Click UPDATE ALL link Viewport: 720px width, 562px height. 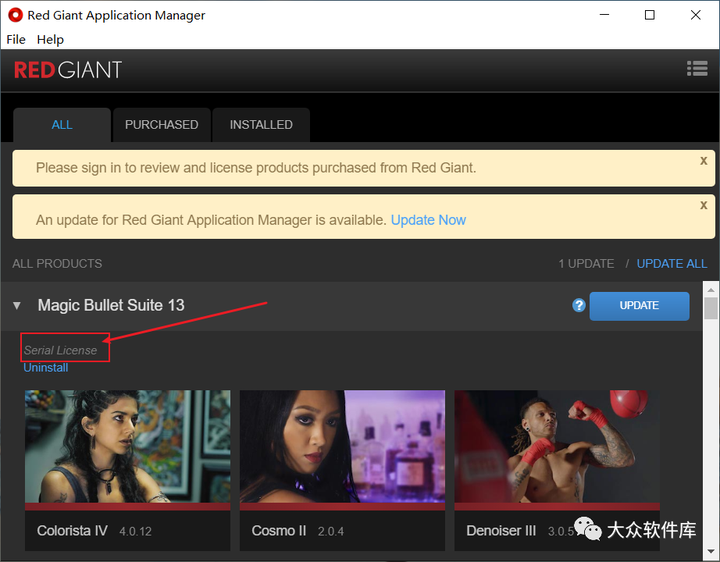pyautogui.click(x=671, y=264)
